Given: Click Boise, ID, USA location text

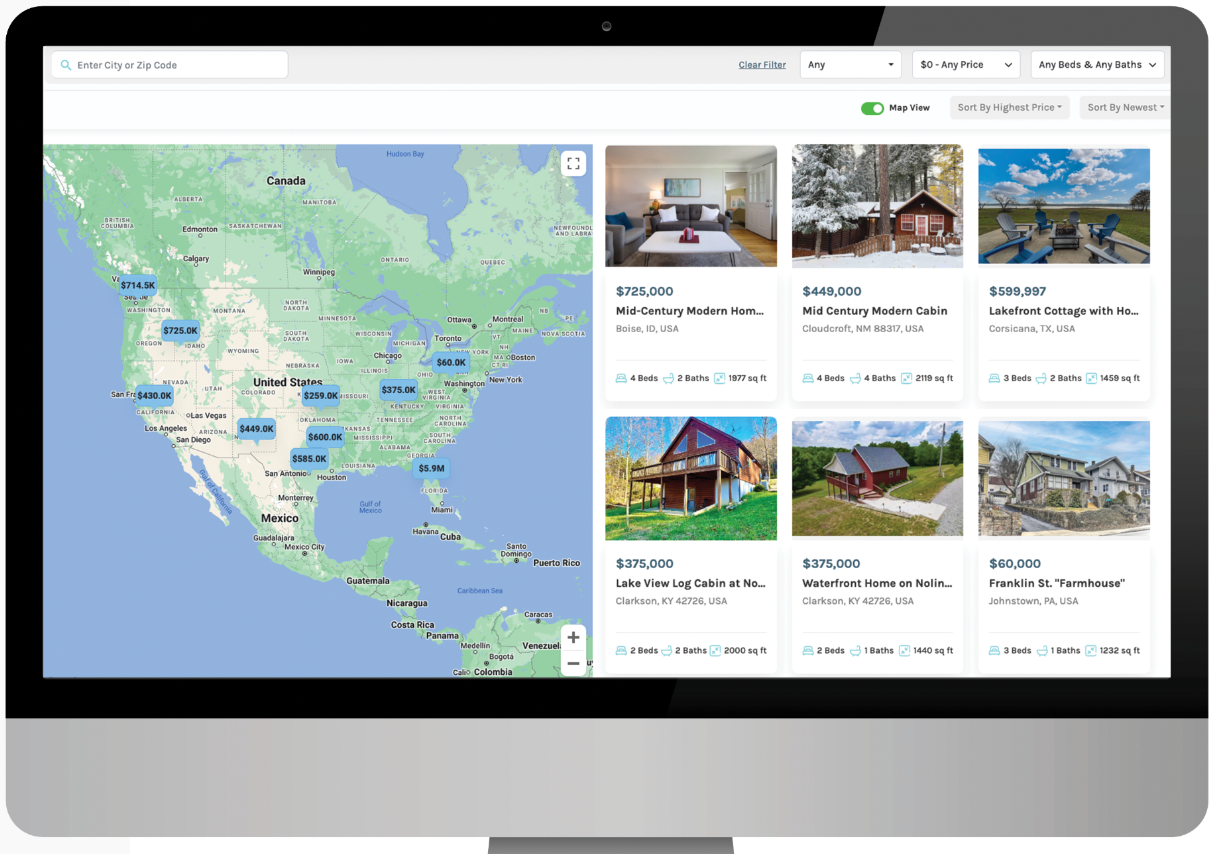Looking at the screenshot, I should coord(647,329).
